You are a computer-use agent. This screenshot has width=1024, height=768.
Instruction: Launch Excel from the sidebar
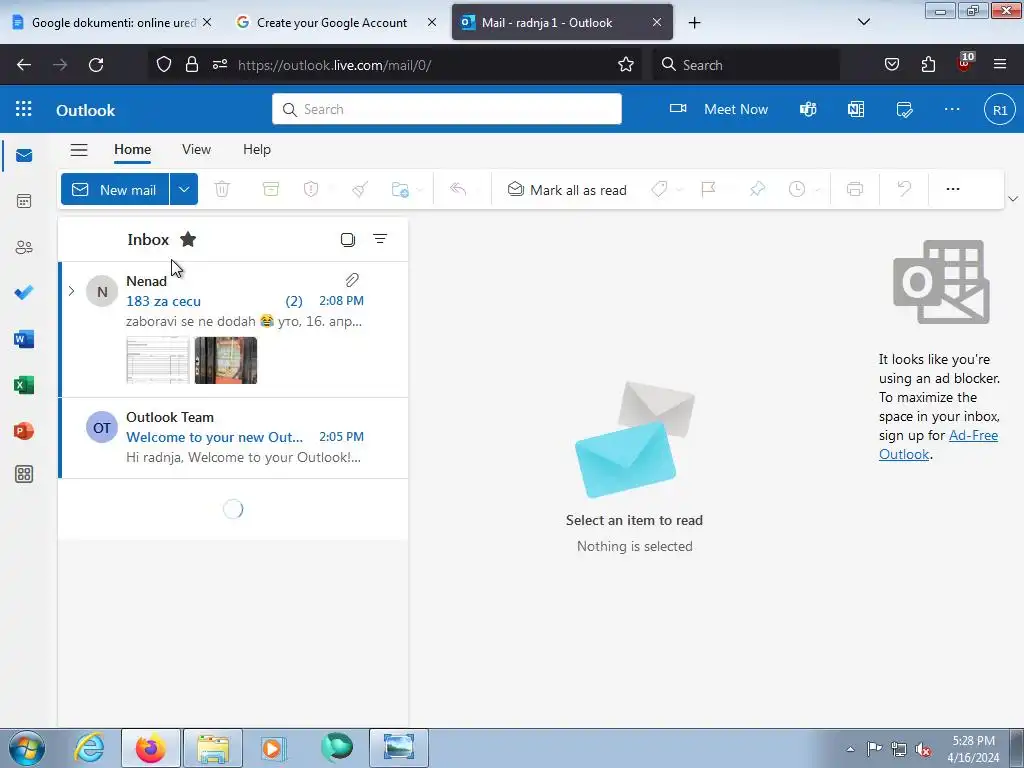point(24,385)
